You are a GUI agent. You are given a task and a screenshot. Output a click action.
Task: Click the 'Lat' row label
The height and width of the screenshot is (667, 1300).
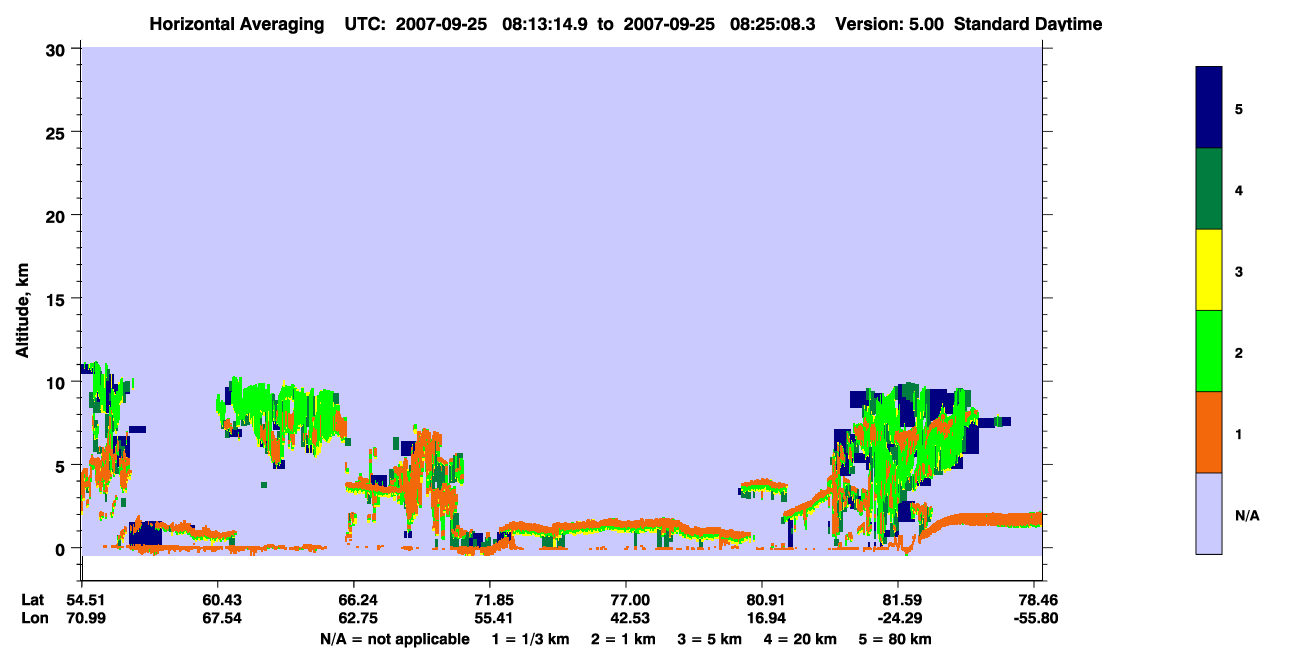click(x=32, y=600)
